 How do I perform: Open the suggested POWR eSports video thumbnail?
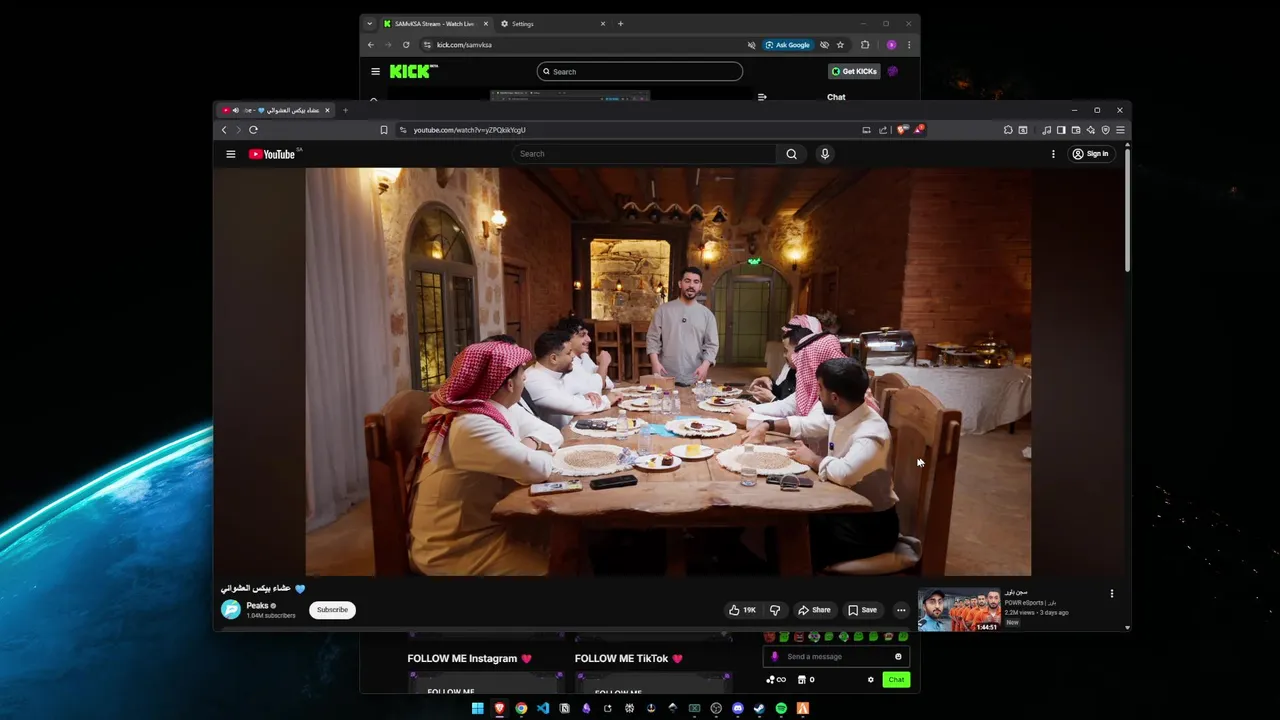[x=959, y=610]
